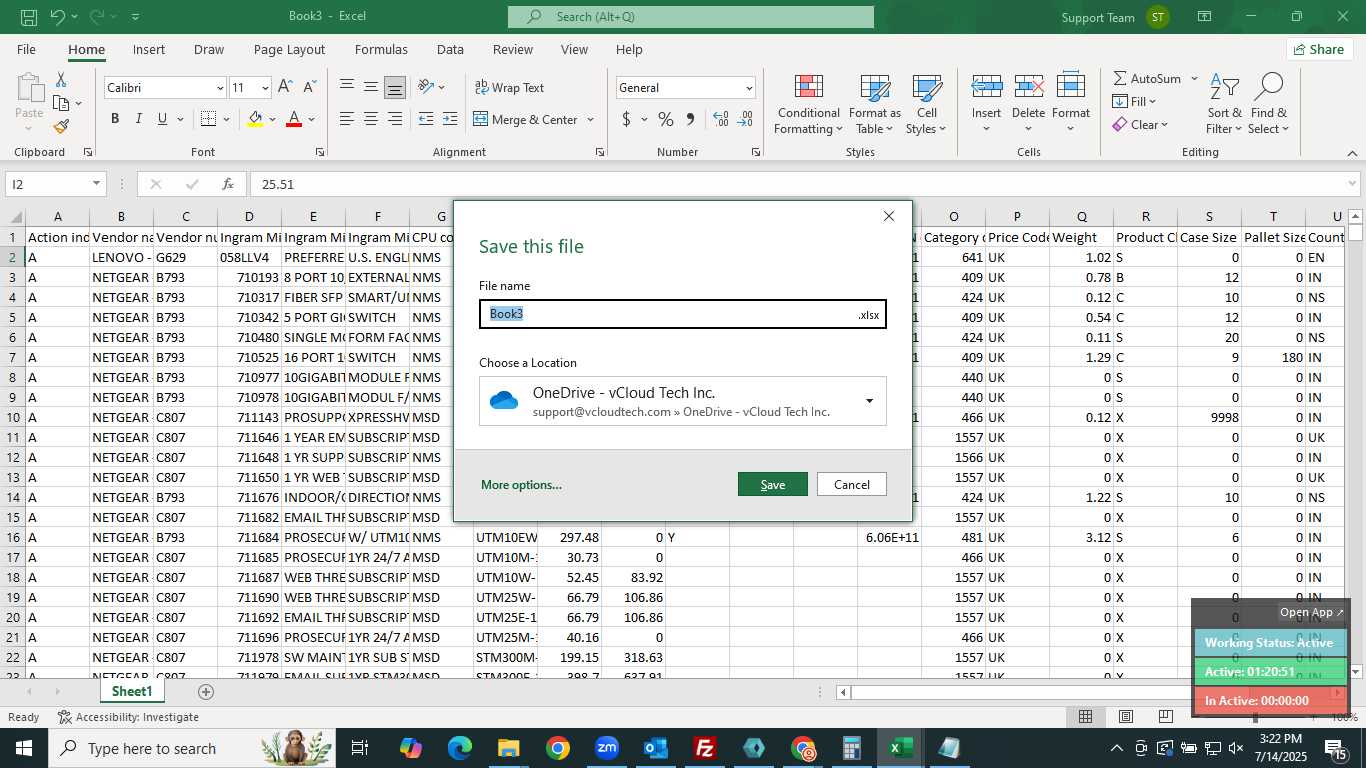This screenshot has width=1366, height=768.
Task: Toggle Middle Align
Action: (371, 87)
